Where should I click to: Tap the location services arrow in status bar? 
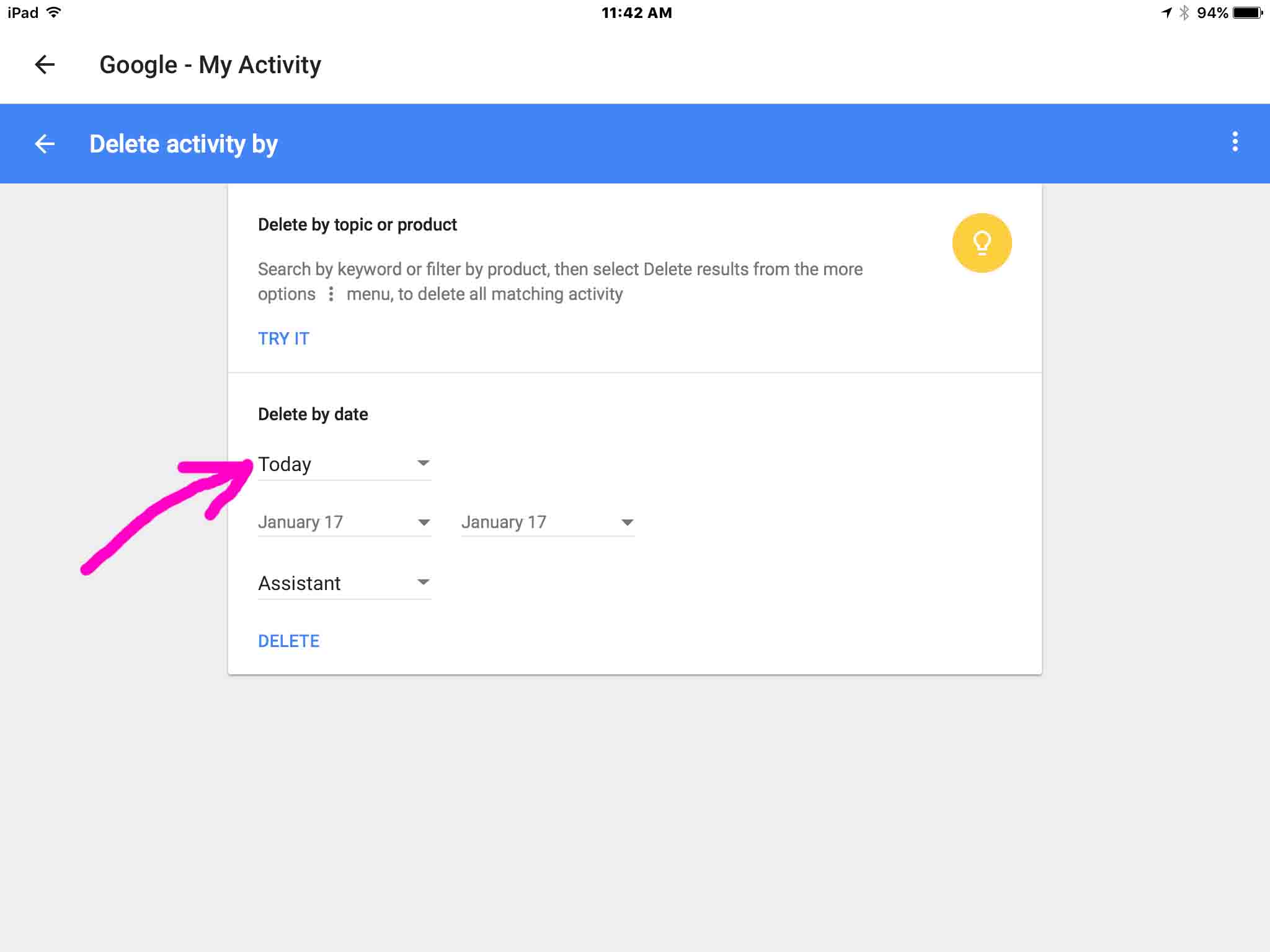point(1166,12)
